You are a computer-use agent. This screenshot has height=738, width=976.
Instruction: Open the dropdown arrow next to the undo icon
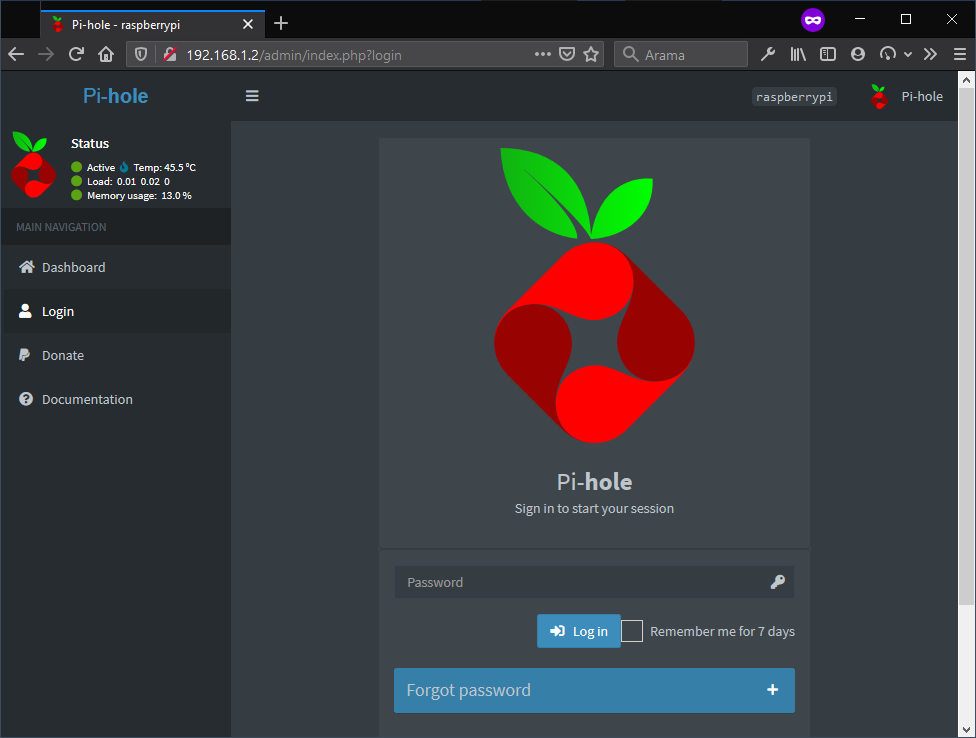coord(908,55)
